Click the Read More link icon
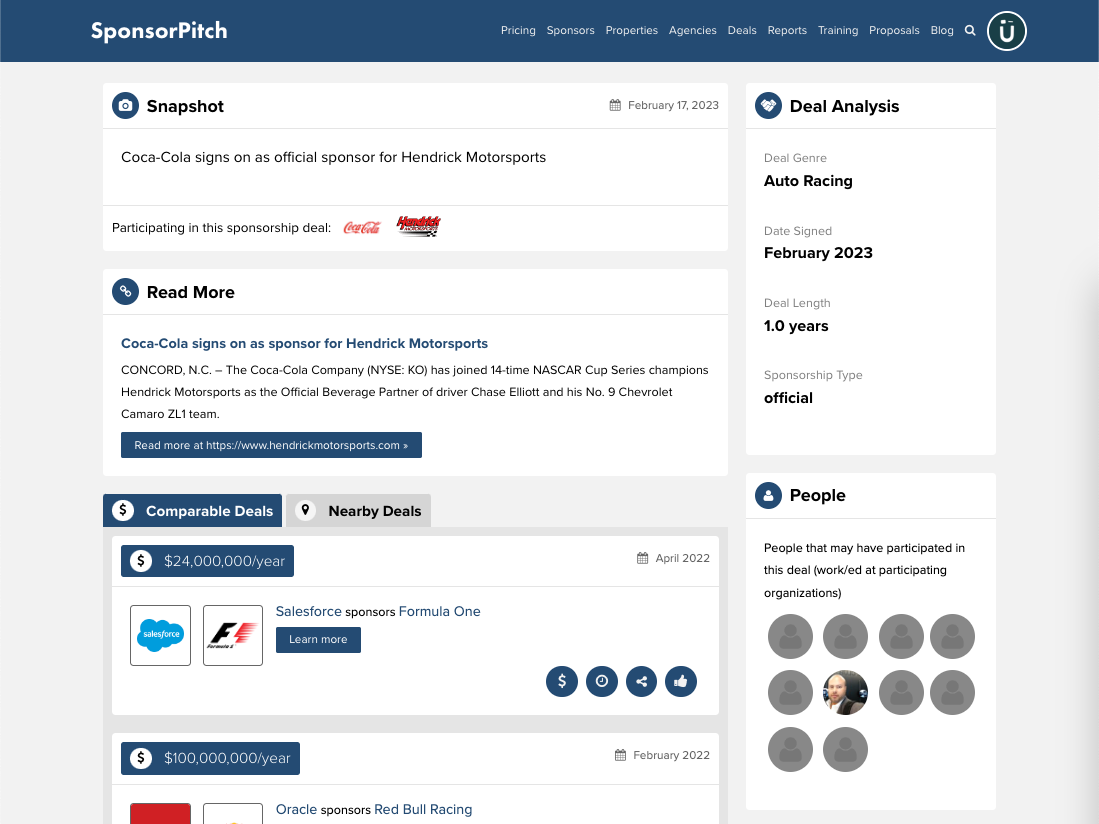This screenshot has height=824, width=1099. tap(125, 291)
